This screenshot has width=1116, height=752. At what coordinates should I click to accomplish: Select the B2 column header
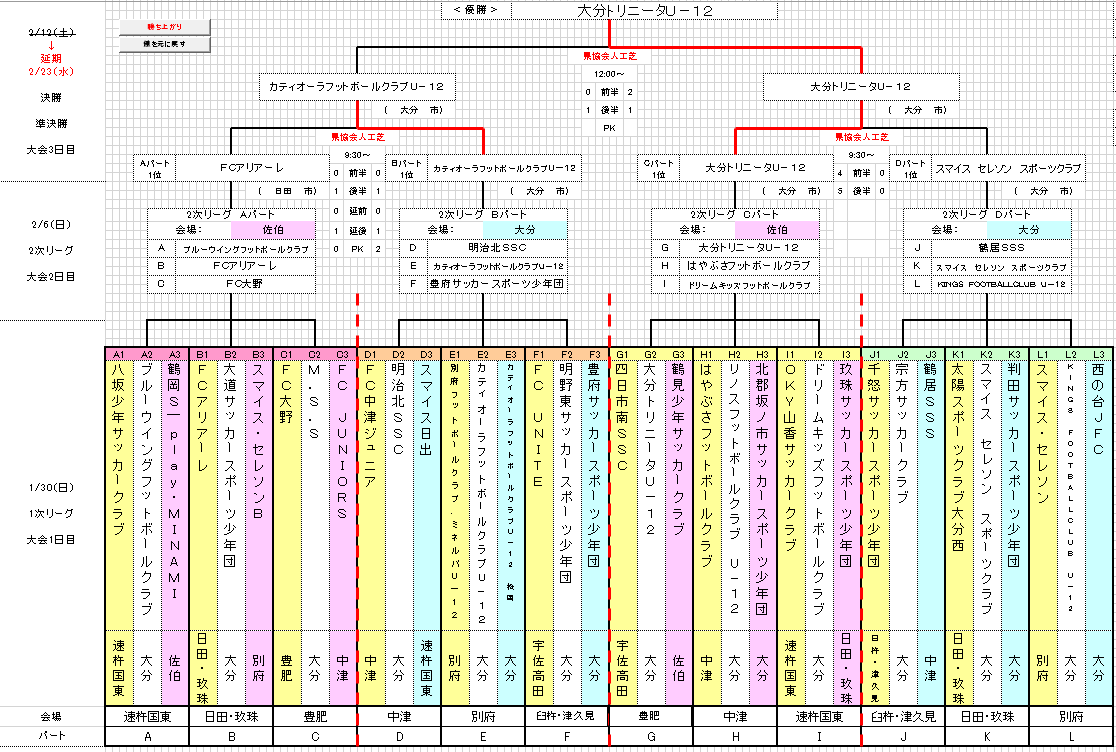(231, 354)
